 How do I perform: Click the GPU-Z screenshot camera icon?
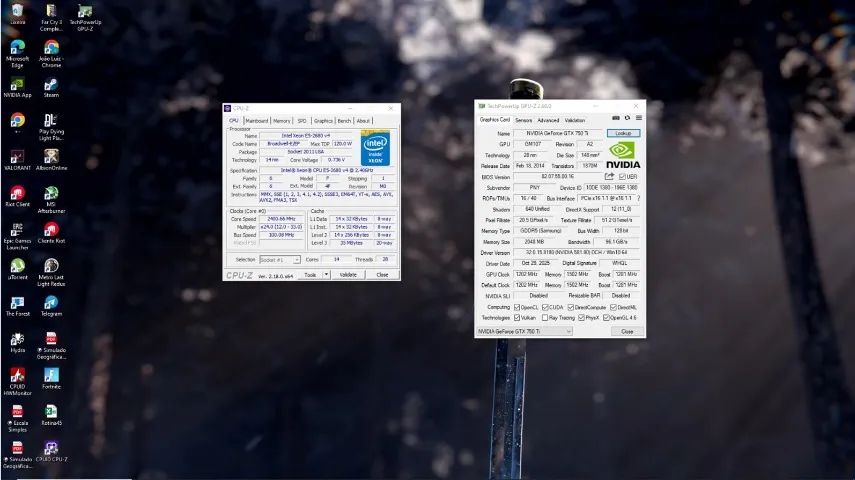coord(616,118)
